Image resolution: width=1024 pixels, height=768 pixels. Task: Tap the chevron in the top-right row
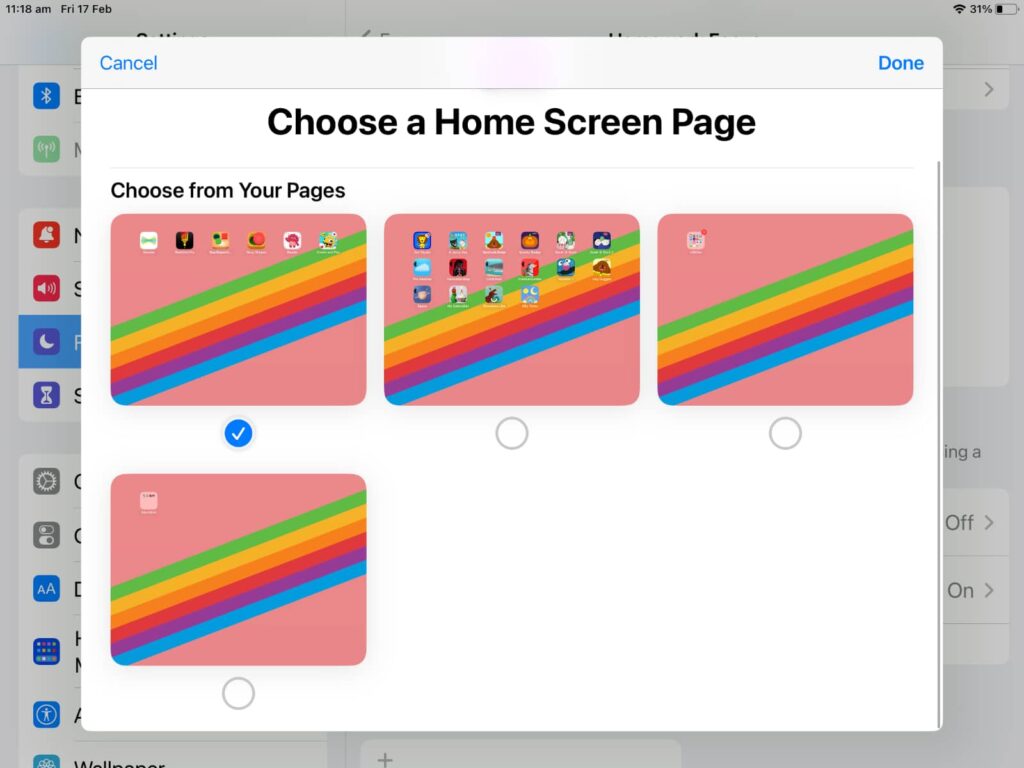pos(988,90)
